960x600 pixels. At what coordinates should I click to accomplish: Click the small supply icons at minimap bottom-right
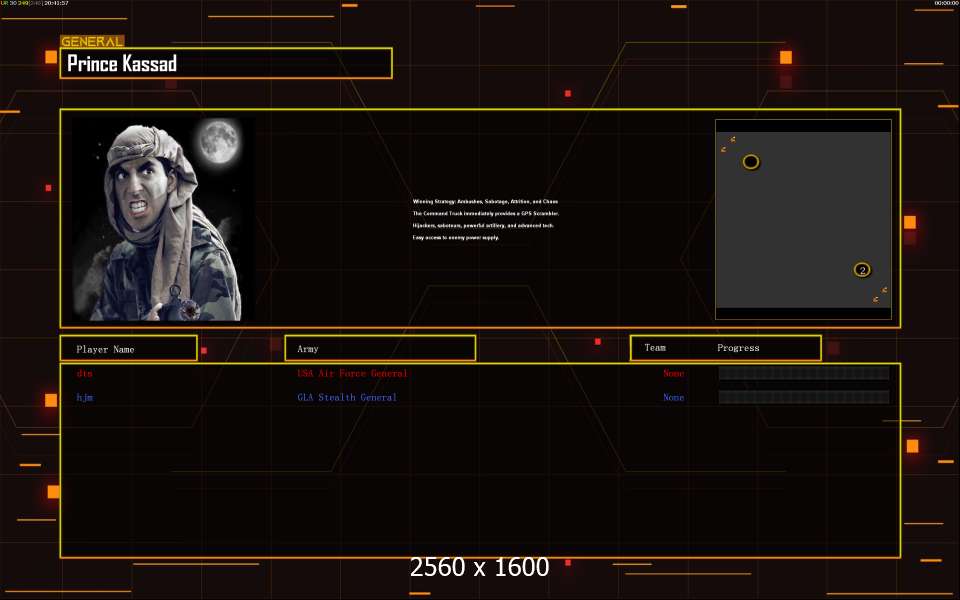pos(880,294)
